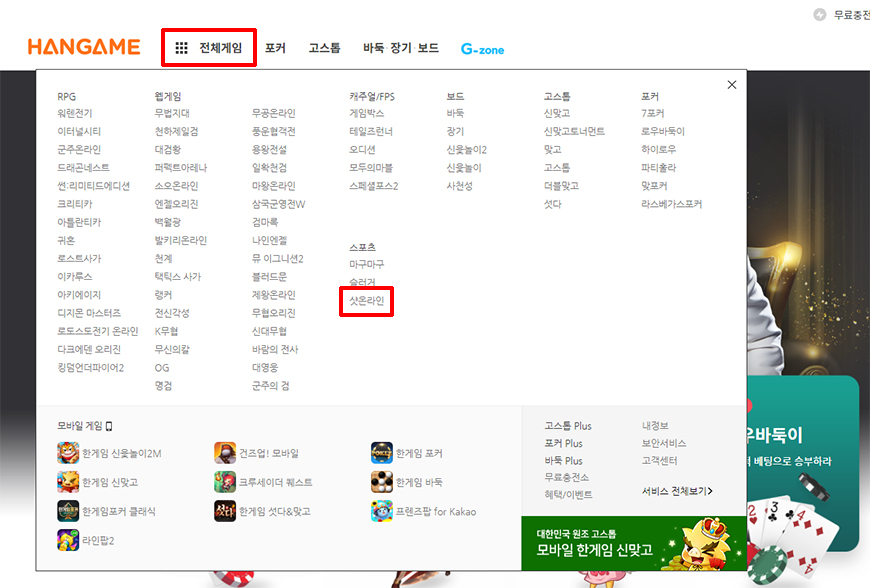Open the 바둑 Plus link

pos(563,460)
